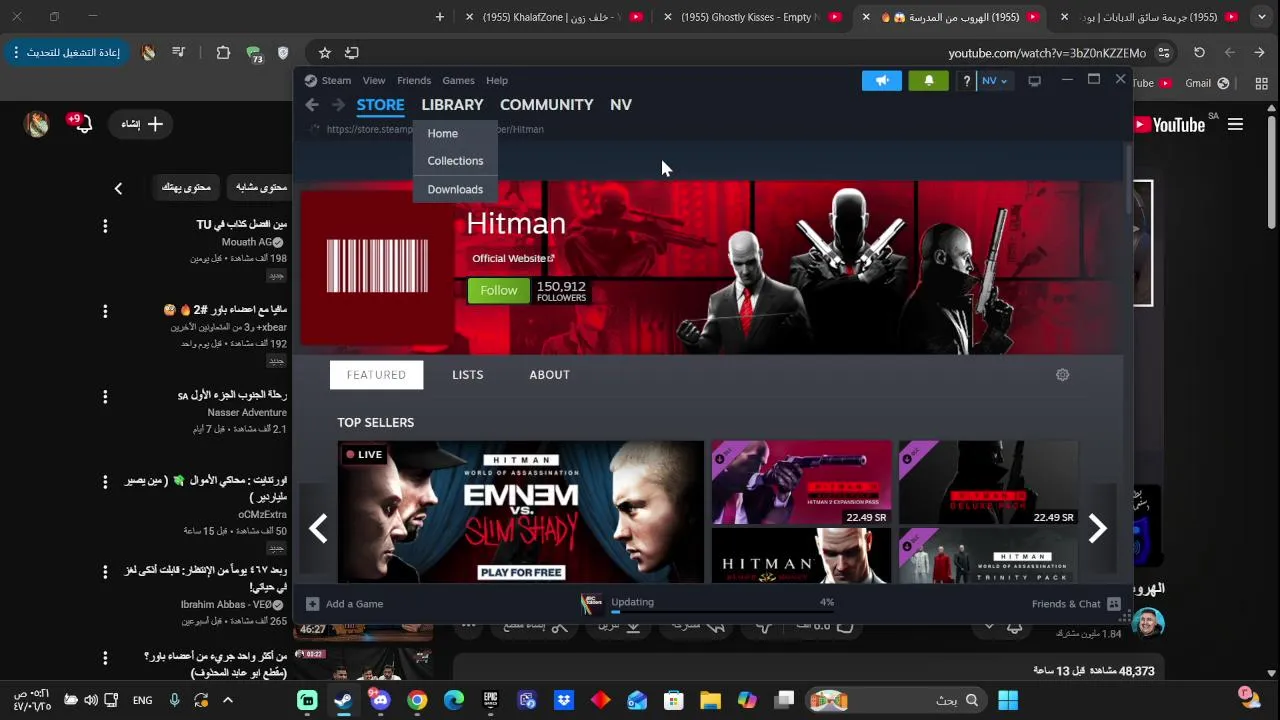This screenshot has width=1280, height=720.
Task: Open Steam help question mark icon
Action: tap(966, 81)
